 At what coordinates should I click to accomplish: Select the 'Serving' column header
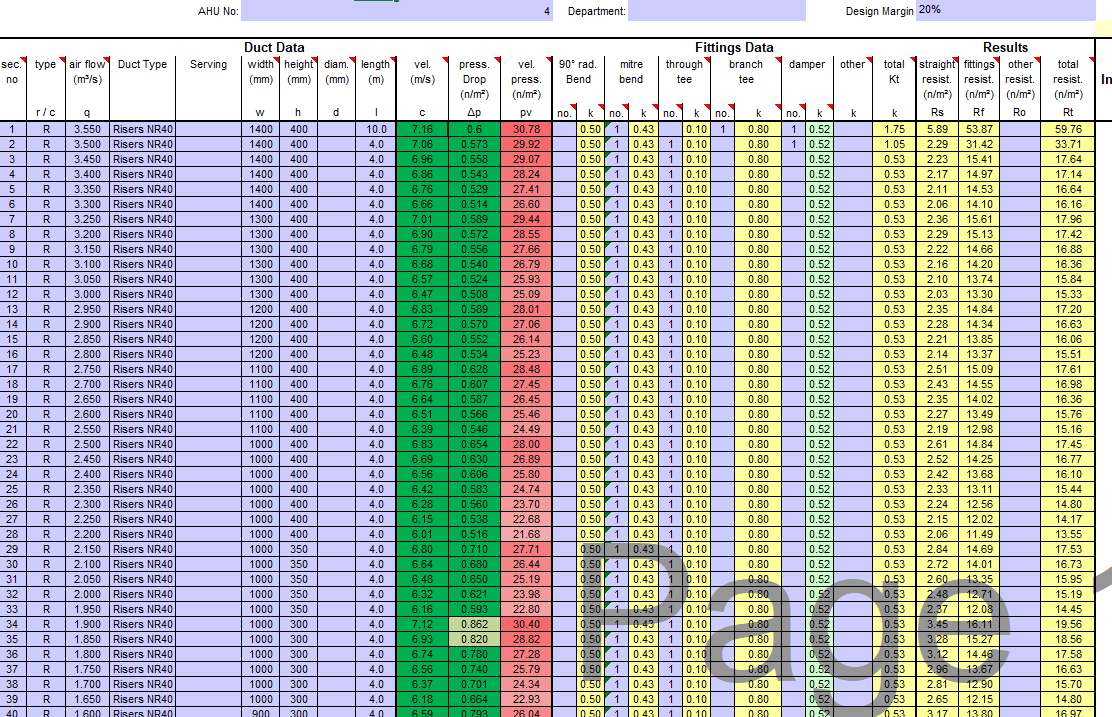click(x=208, y=65)
